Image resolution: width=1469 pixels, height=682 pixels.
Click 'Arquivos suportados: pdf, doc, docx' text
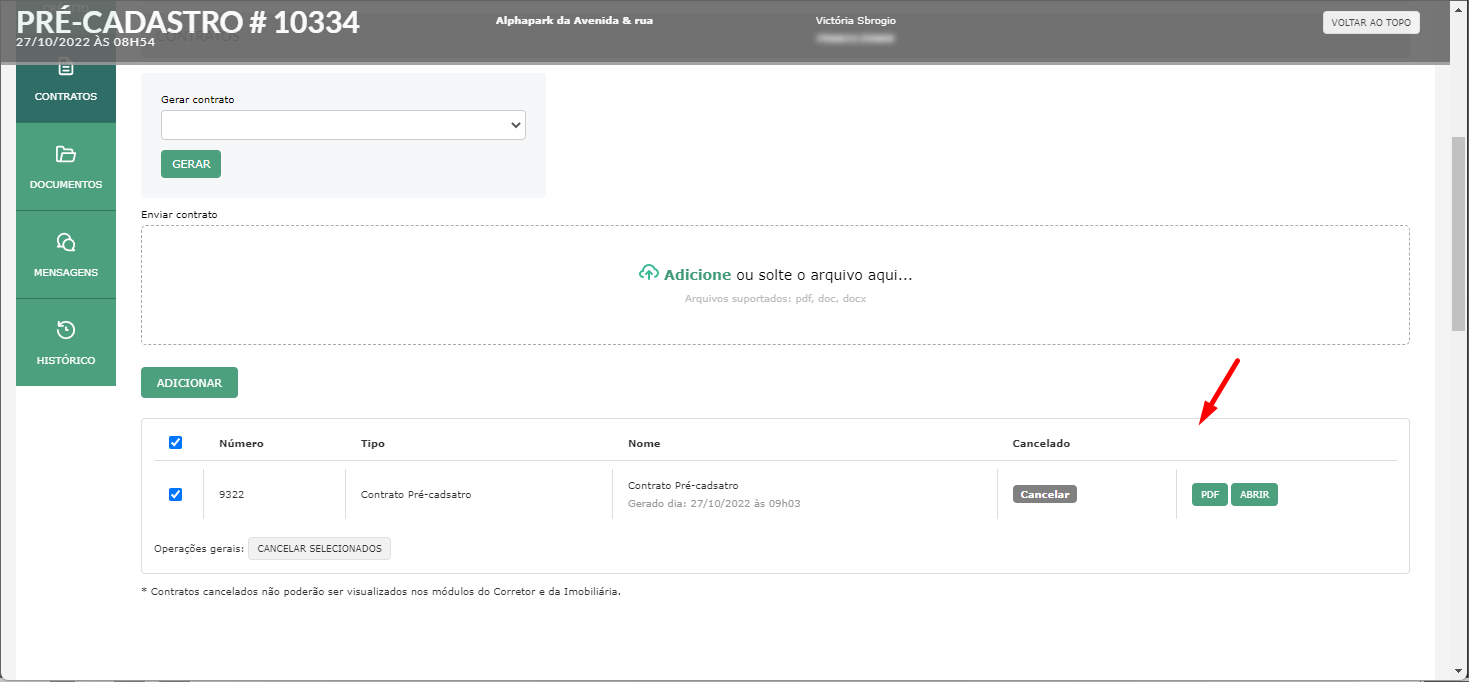(x=775, y=298)
